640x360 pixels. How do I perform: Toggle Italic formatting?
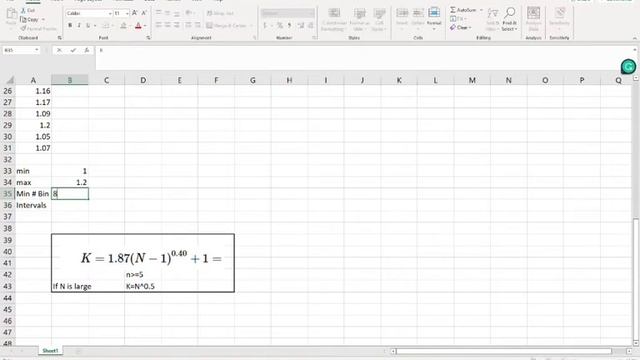(79, 25)
